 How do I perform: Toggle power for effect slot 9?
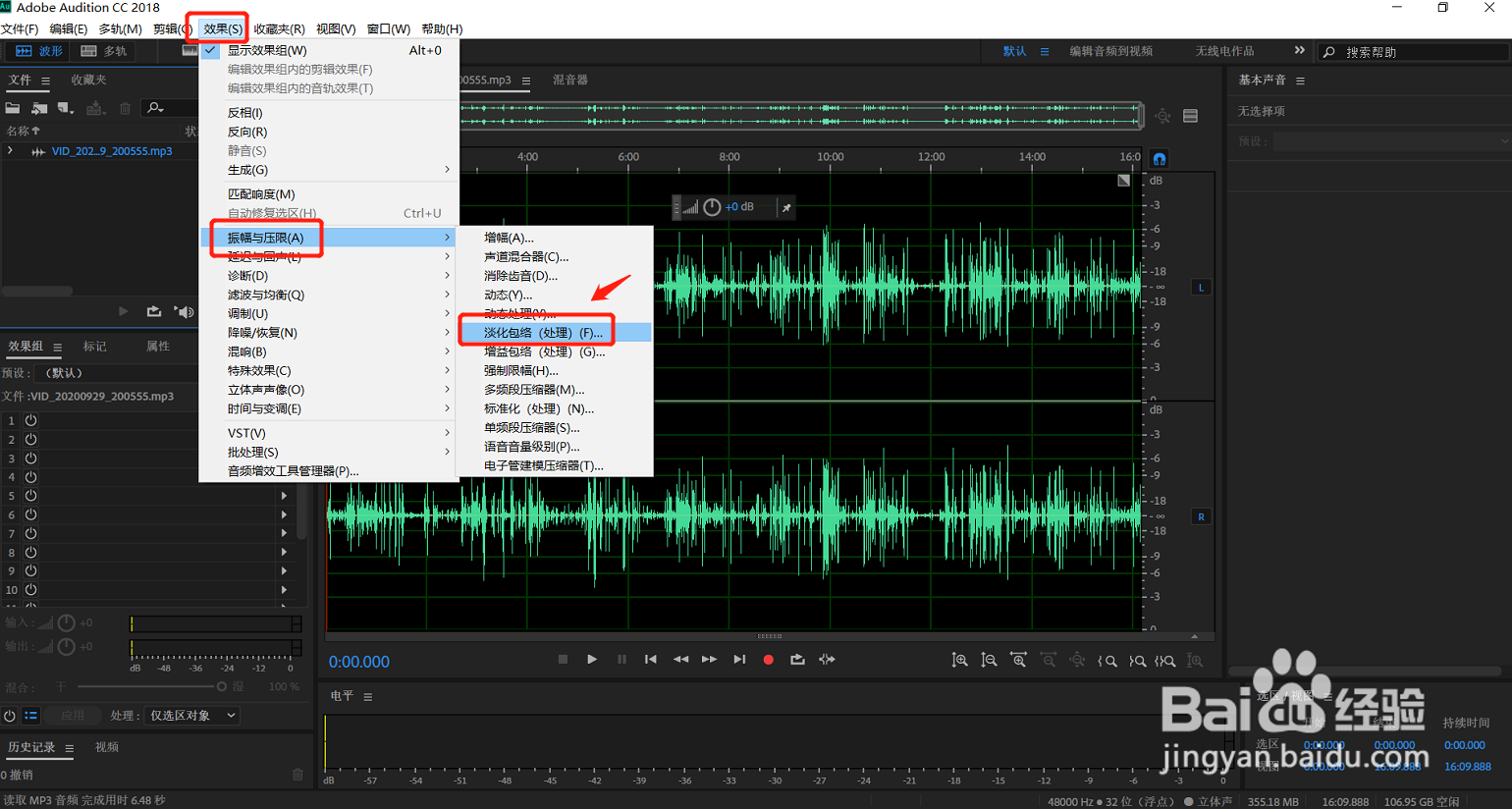coord(30,570)
